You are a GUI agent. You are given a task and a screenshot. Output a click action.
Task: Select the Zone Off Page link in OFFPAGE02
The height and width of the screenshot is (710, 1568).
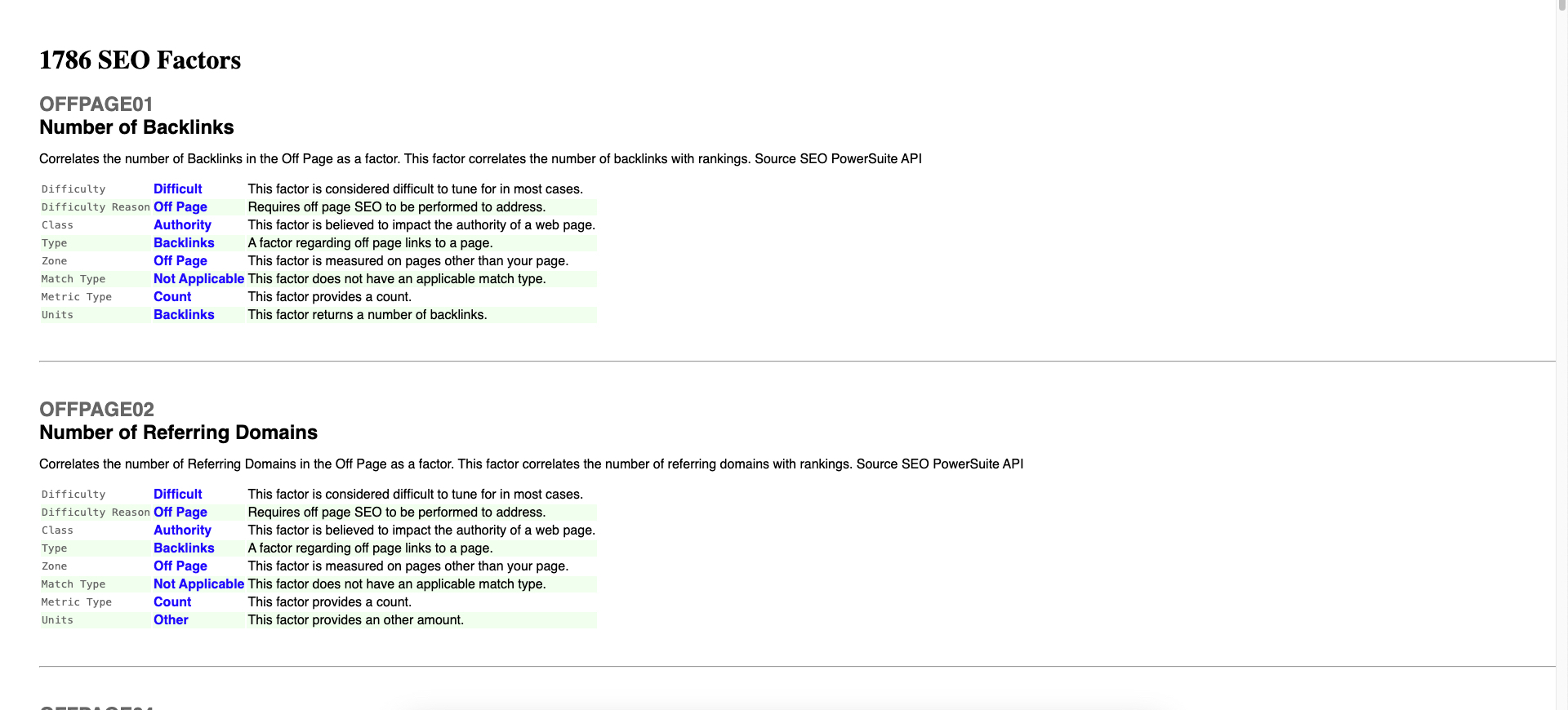pos(180,566)
